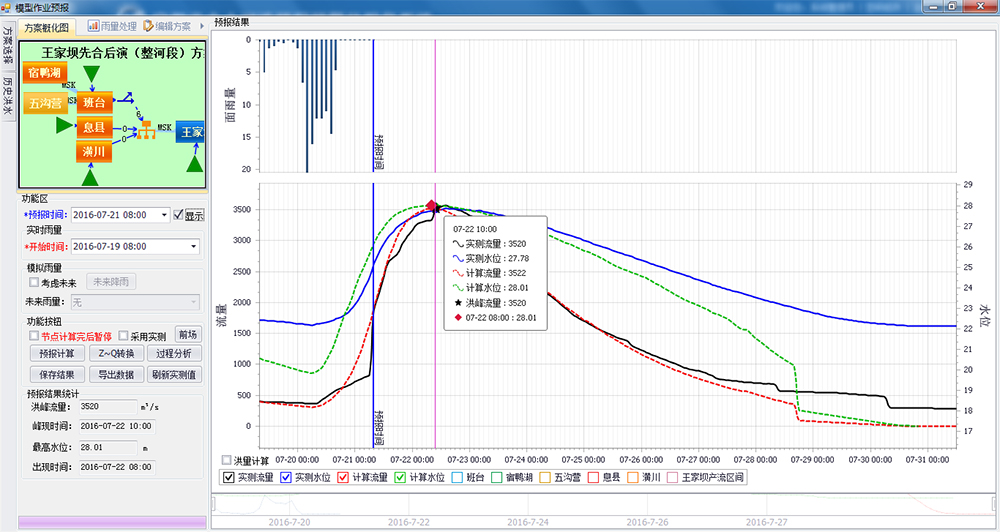
Task: Click the orange confluence network icon
Action: click(148, 129)
